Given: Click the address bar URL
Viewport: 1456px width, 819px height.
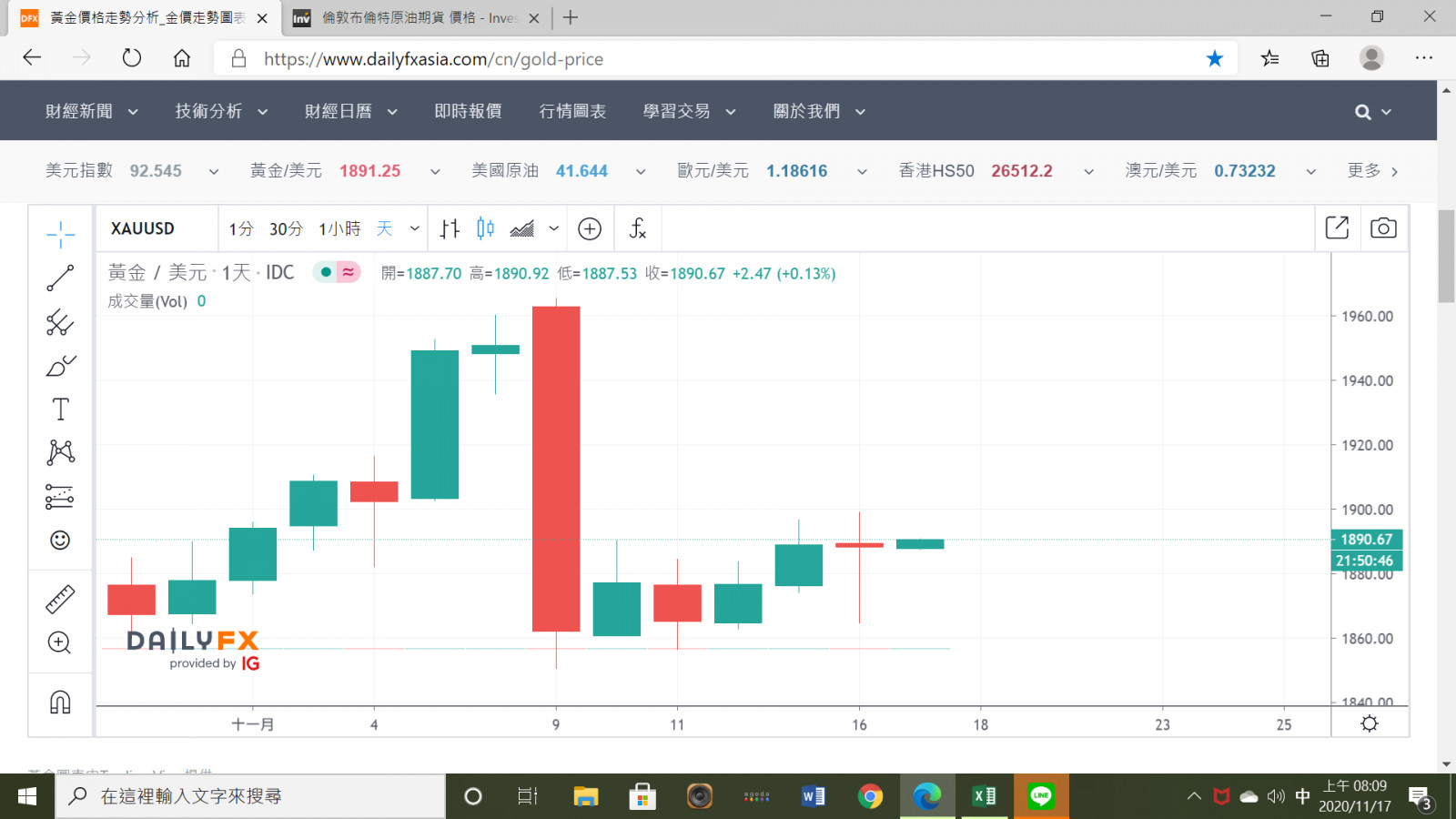Looking at the screenshot, I should 433,59.
